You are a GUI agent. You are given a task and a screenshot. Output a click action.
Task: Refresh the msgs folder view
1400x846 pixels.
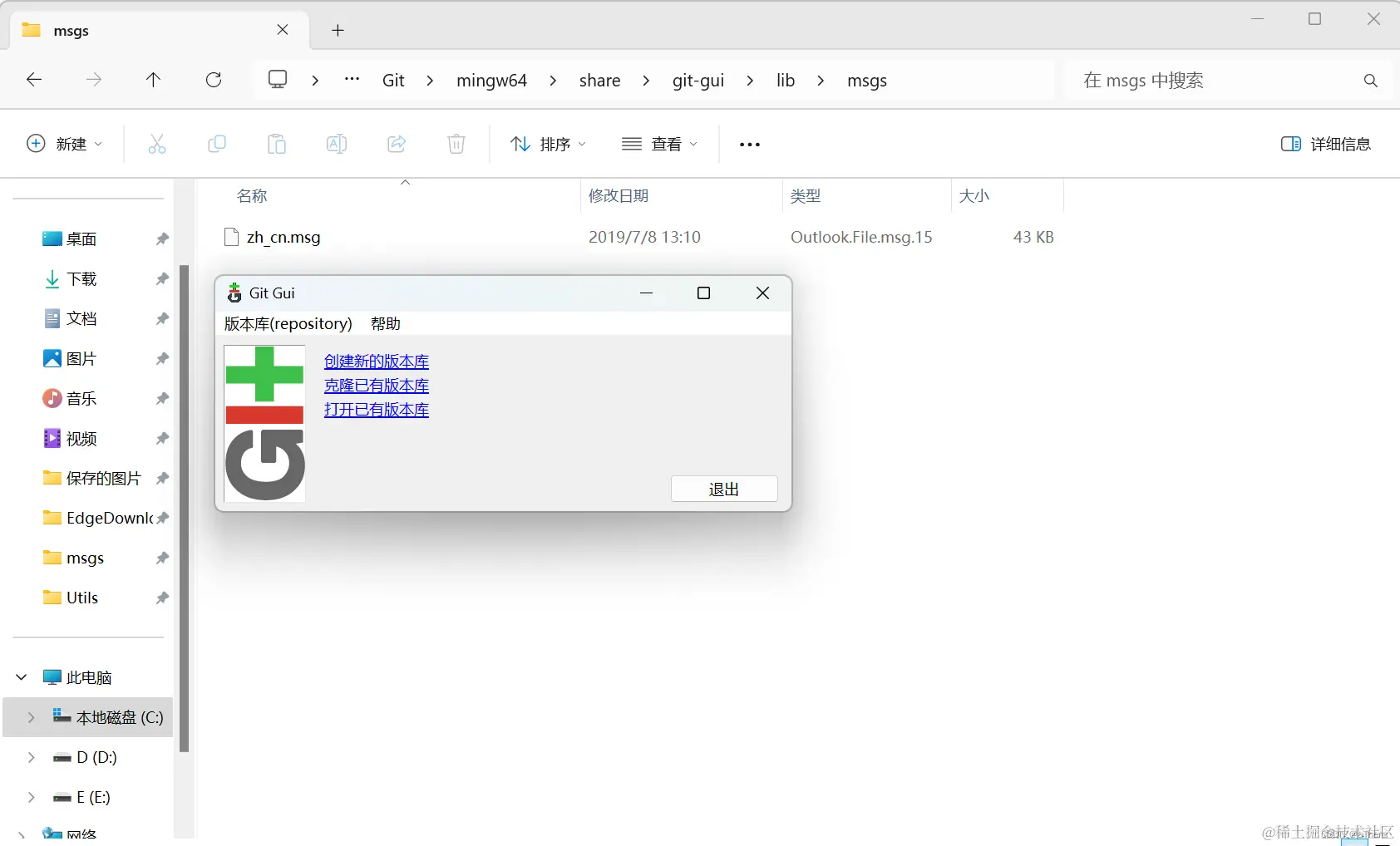click(x=214, y=80)
